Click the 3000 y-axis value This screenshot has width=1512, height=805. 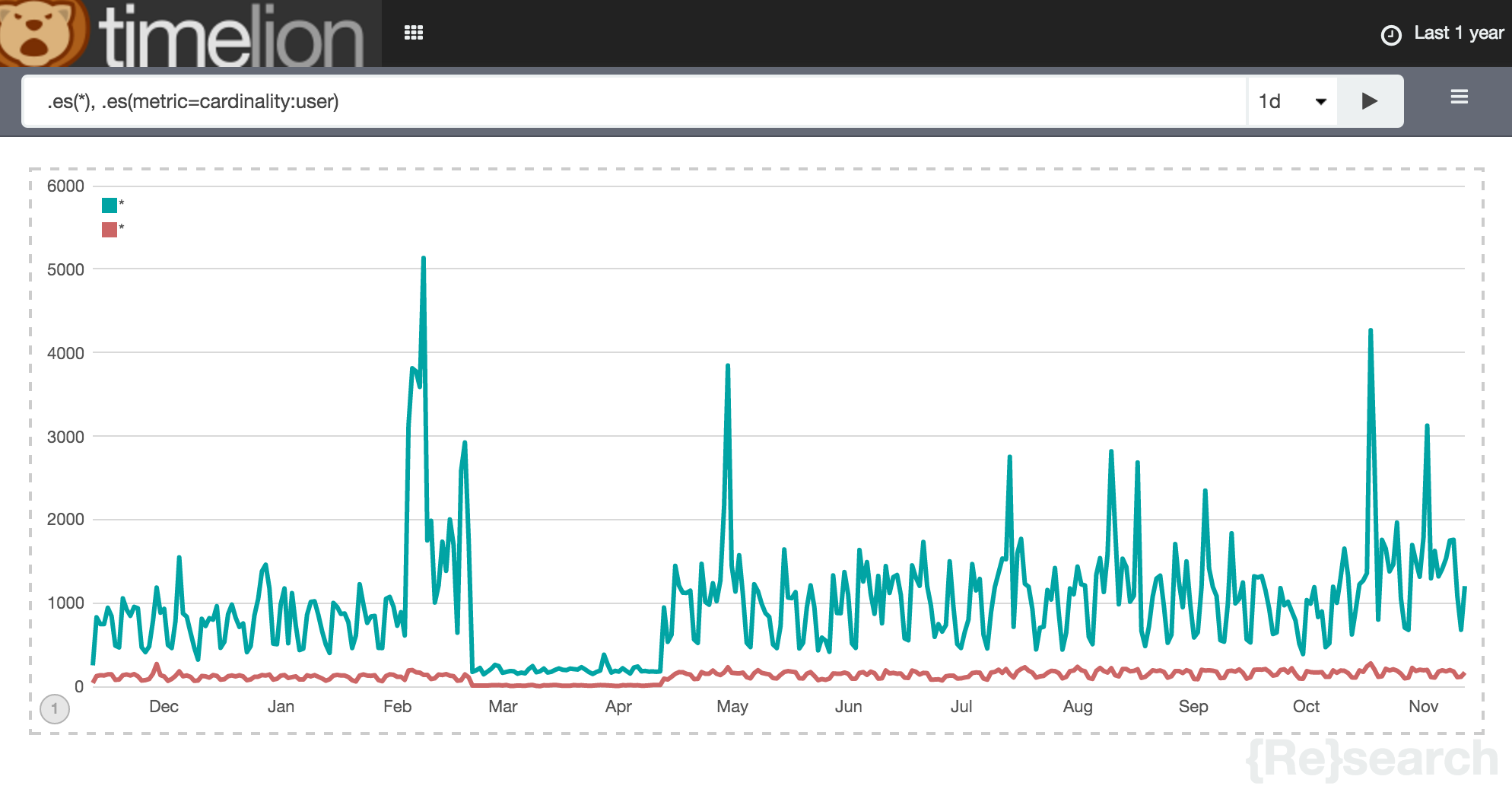point(65,437)
